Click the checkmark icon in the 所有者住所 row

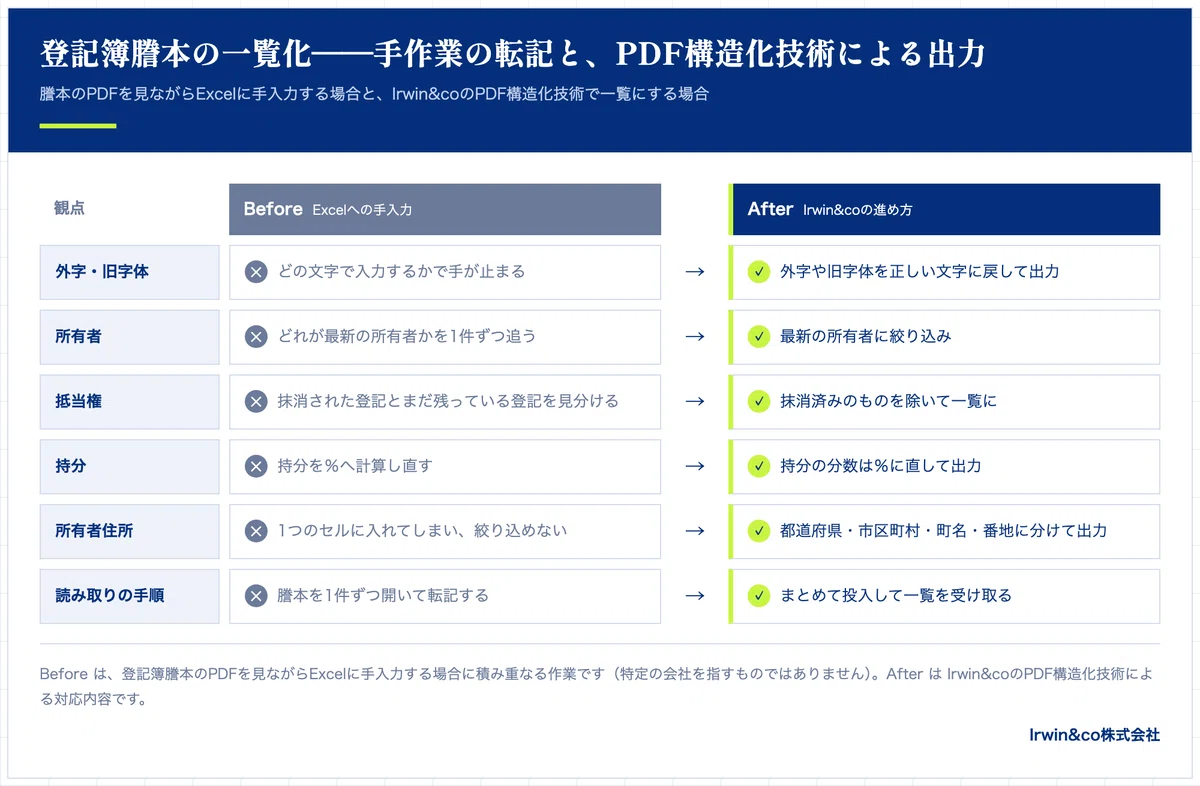pyautogui.click(x=759, y=531)
